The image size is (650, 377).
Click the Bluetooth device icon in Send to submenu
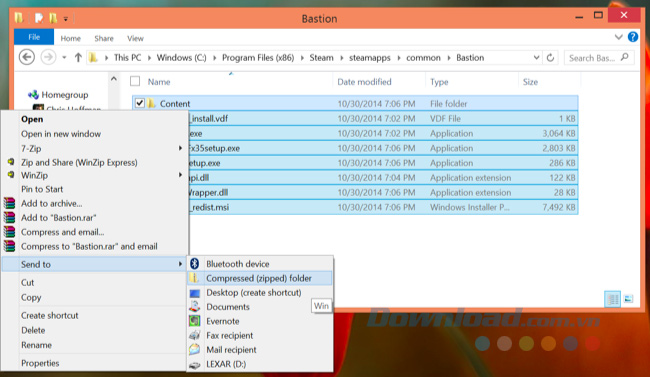194,264
